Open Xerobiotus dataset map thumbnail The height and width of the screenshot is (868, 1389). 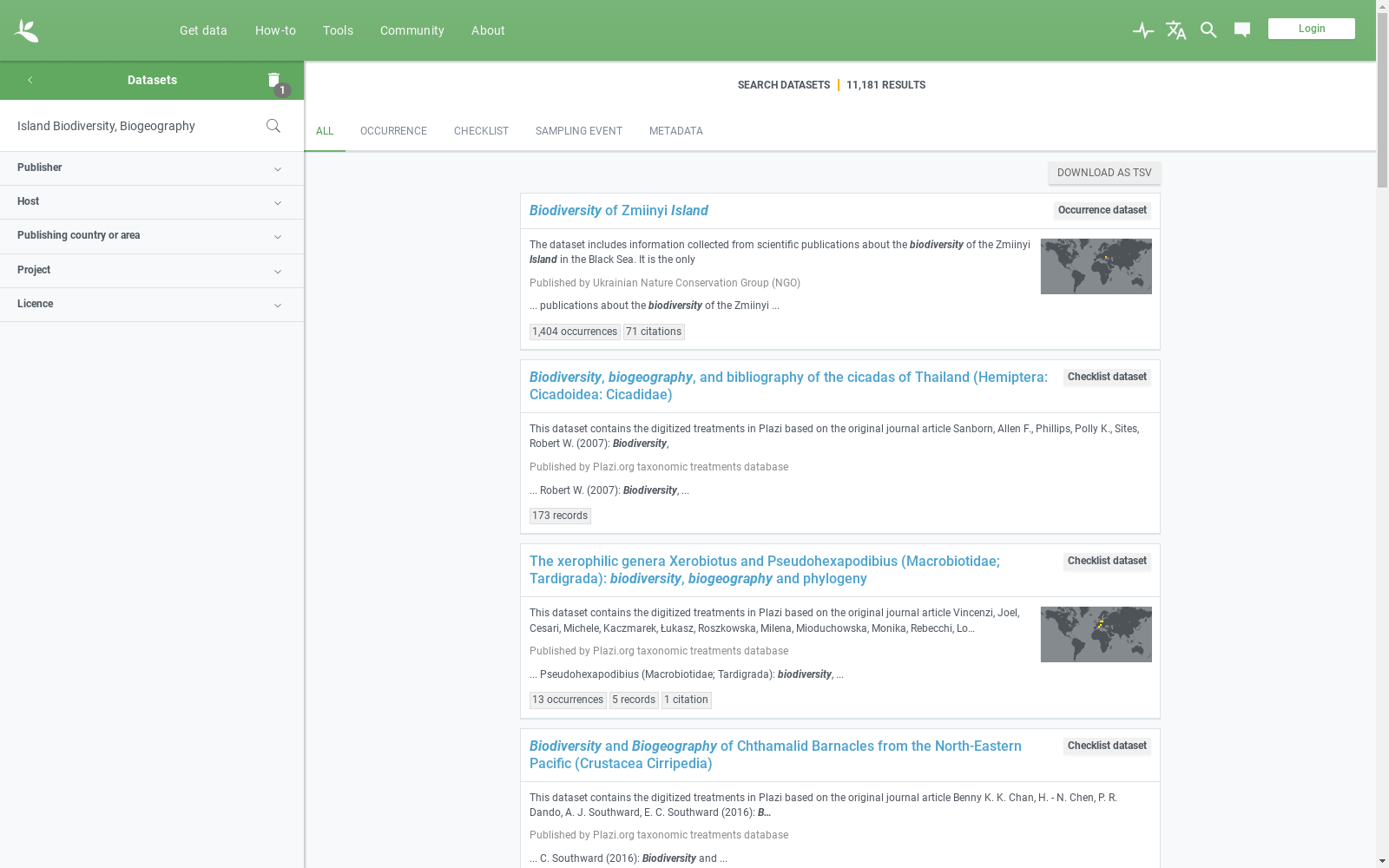[1096, 635]
